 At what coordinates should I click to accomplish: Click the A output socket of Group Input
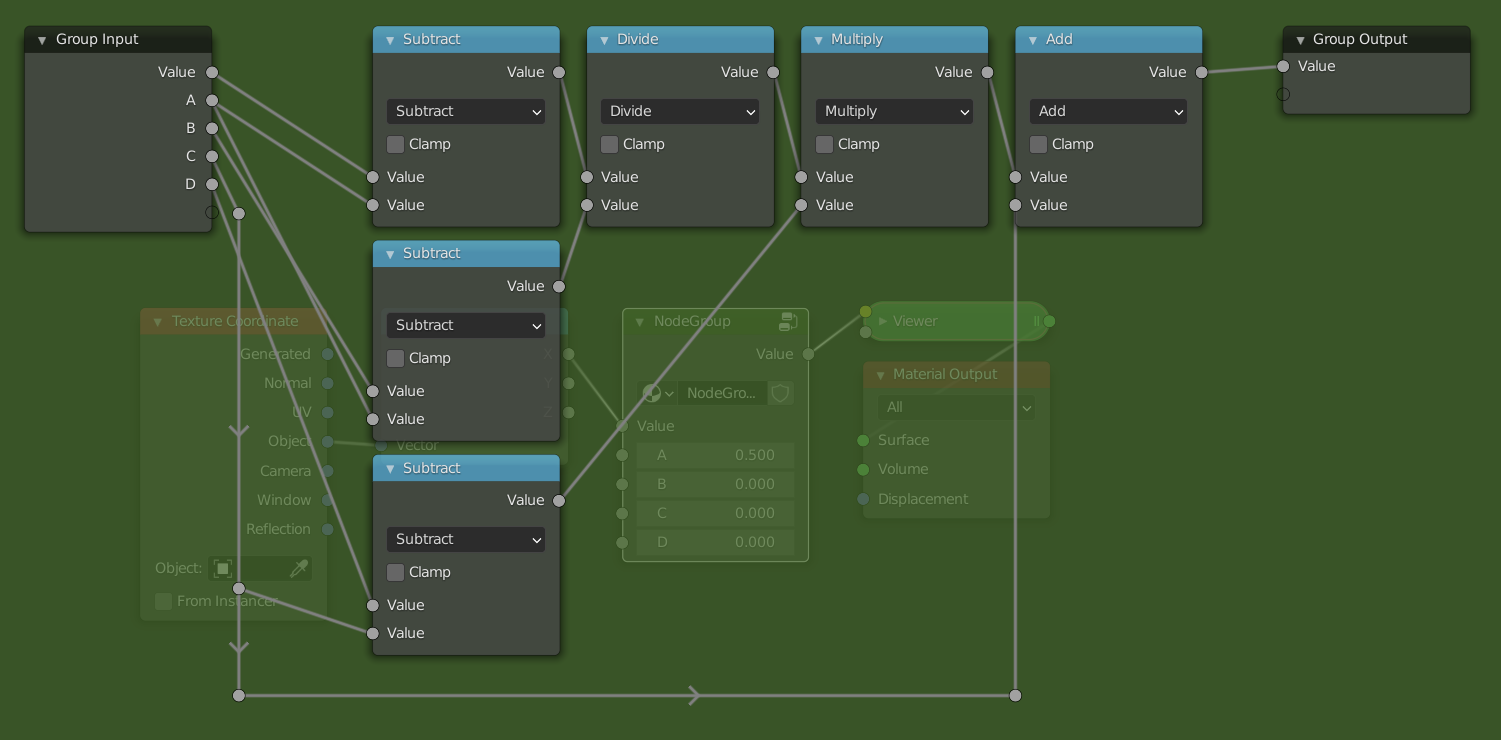212,100
